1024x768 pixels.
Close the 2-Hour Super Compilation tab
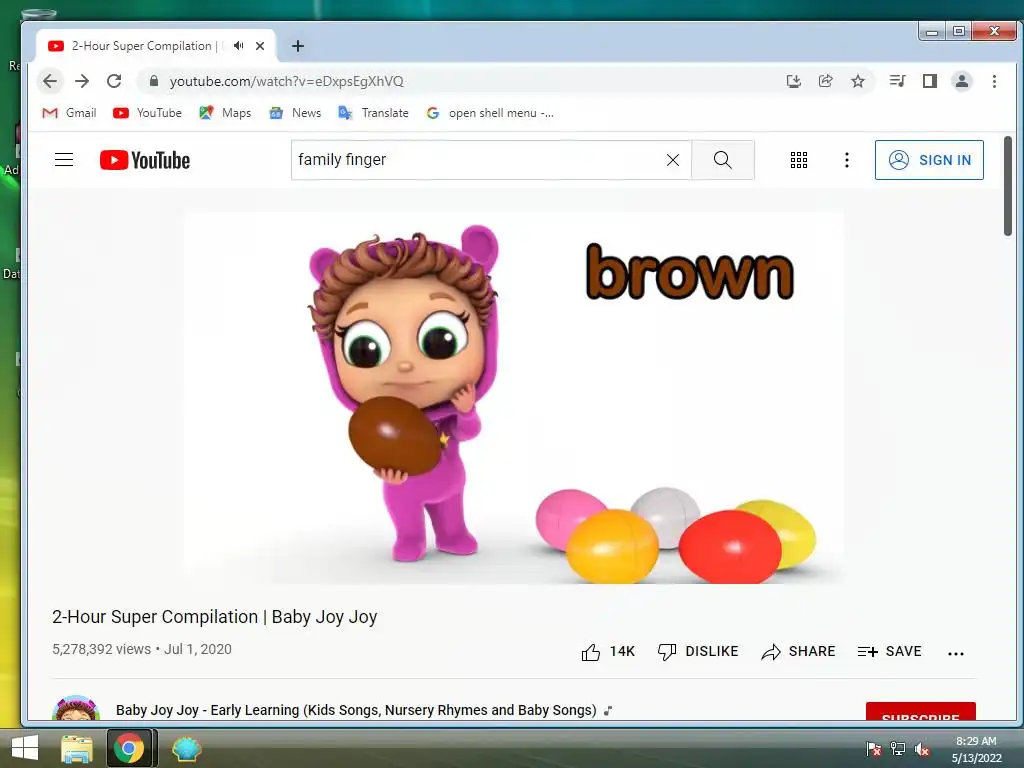pos(260,46)
